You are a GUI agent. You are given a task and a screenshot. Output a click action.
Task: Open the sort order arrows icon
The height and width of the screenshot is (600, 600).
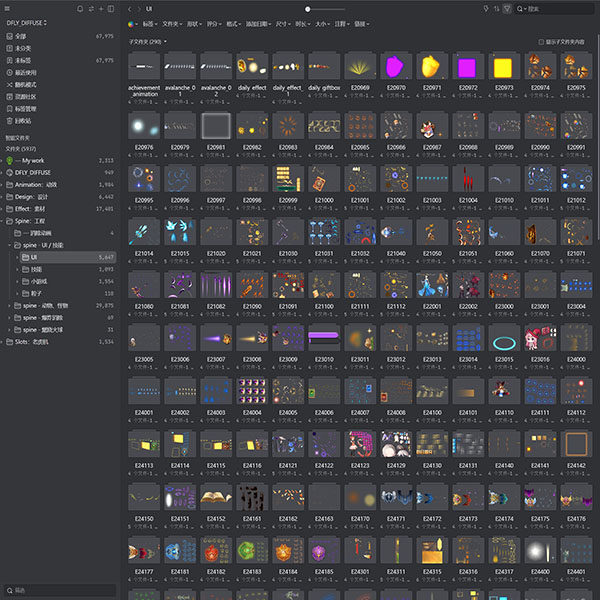click(496, 8)
